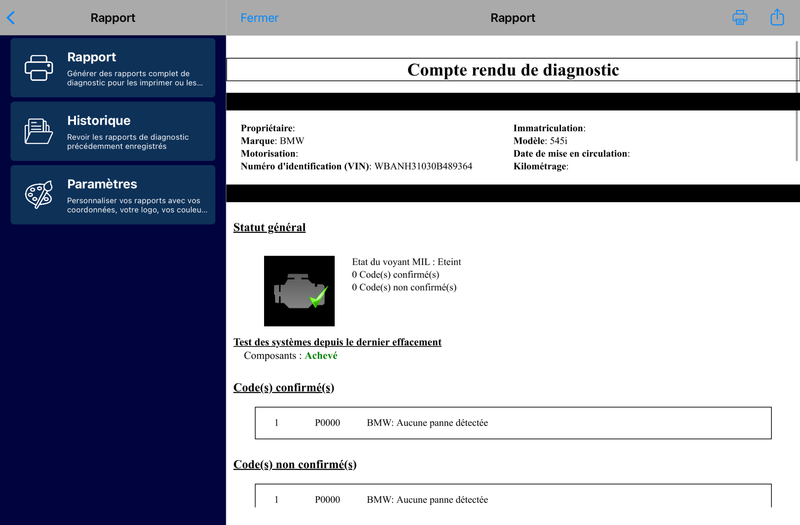Click the Historique folder icon
The image size is (800, 525).
tap(39, 131)
